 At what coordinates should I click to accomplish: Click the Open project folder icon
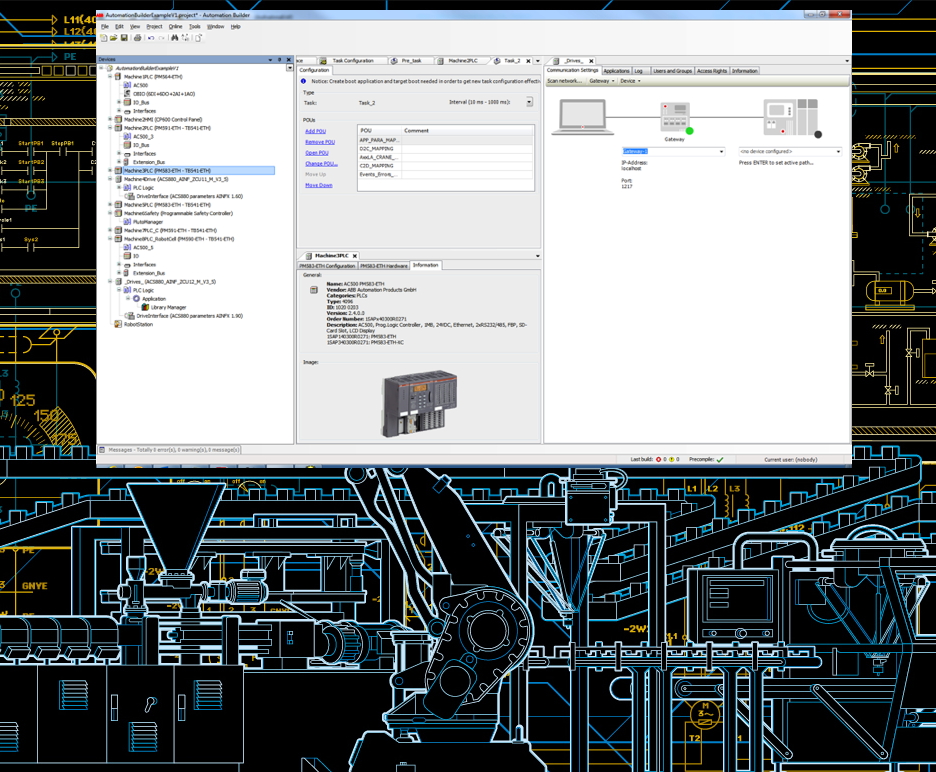113,38
